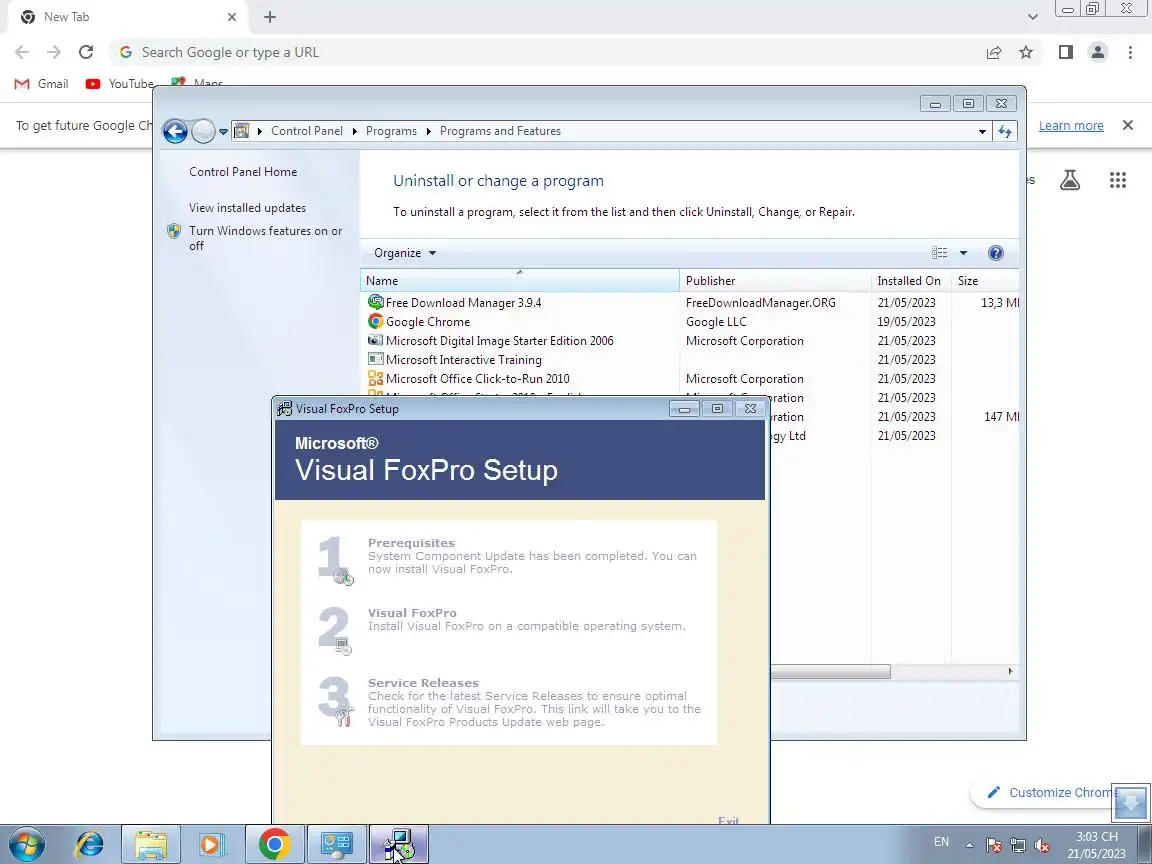Launch Windows Media Player from taskbar
This screenshot has height=864, width=1152.
tap(210, 844)
